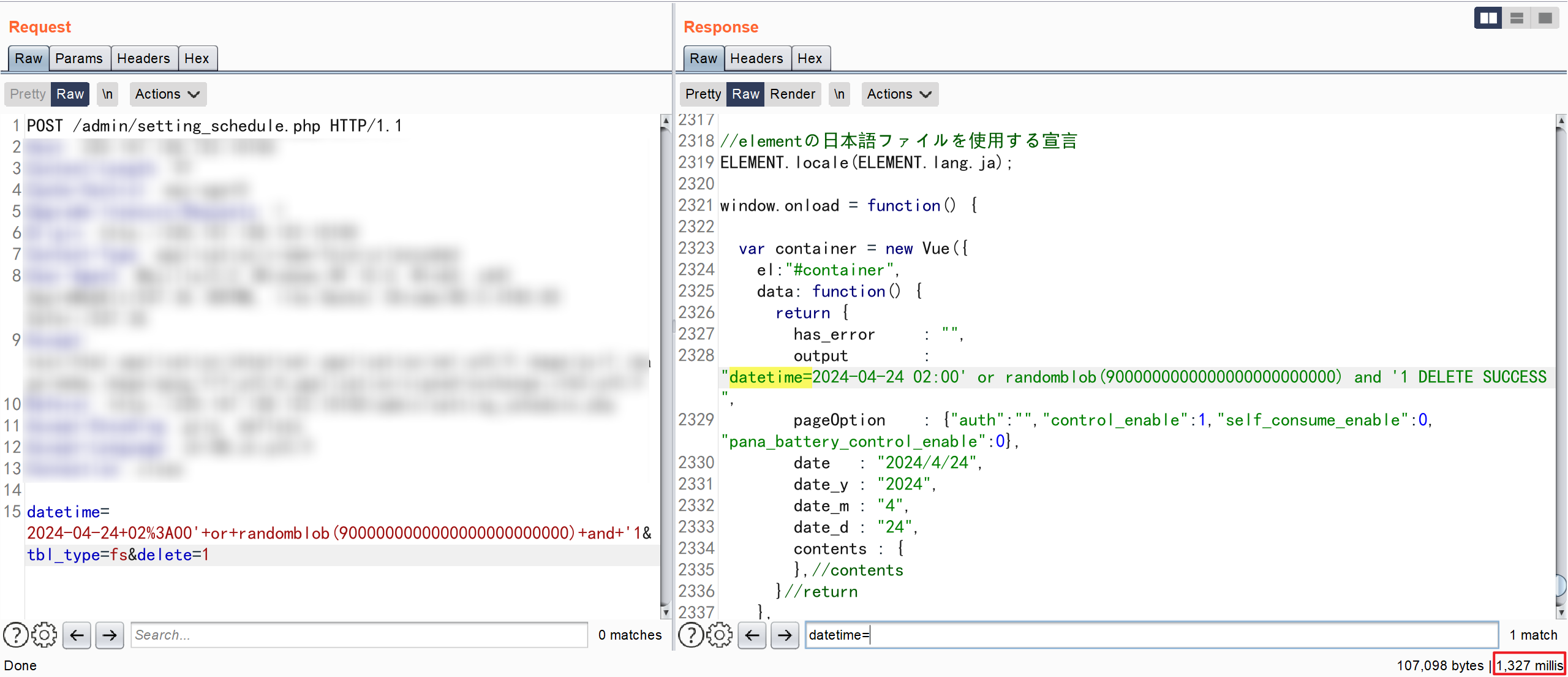Click 1,327 millis response time
Screen dimensions: 1568x677
tap(1529, 665)
